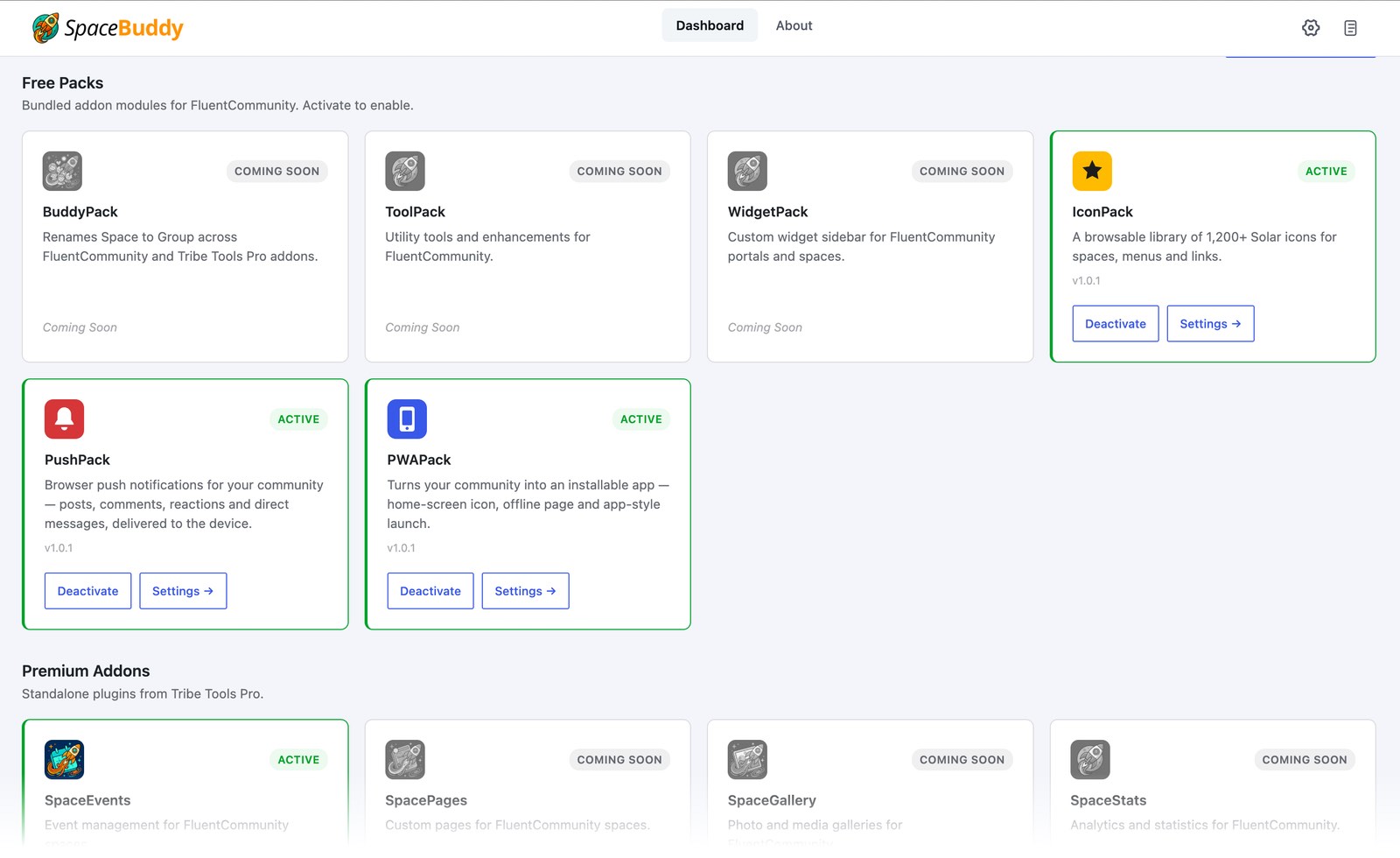Click the BuddyPack card icon

[x=62, y=172]
